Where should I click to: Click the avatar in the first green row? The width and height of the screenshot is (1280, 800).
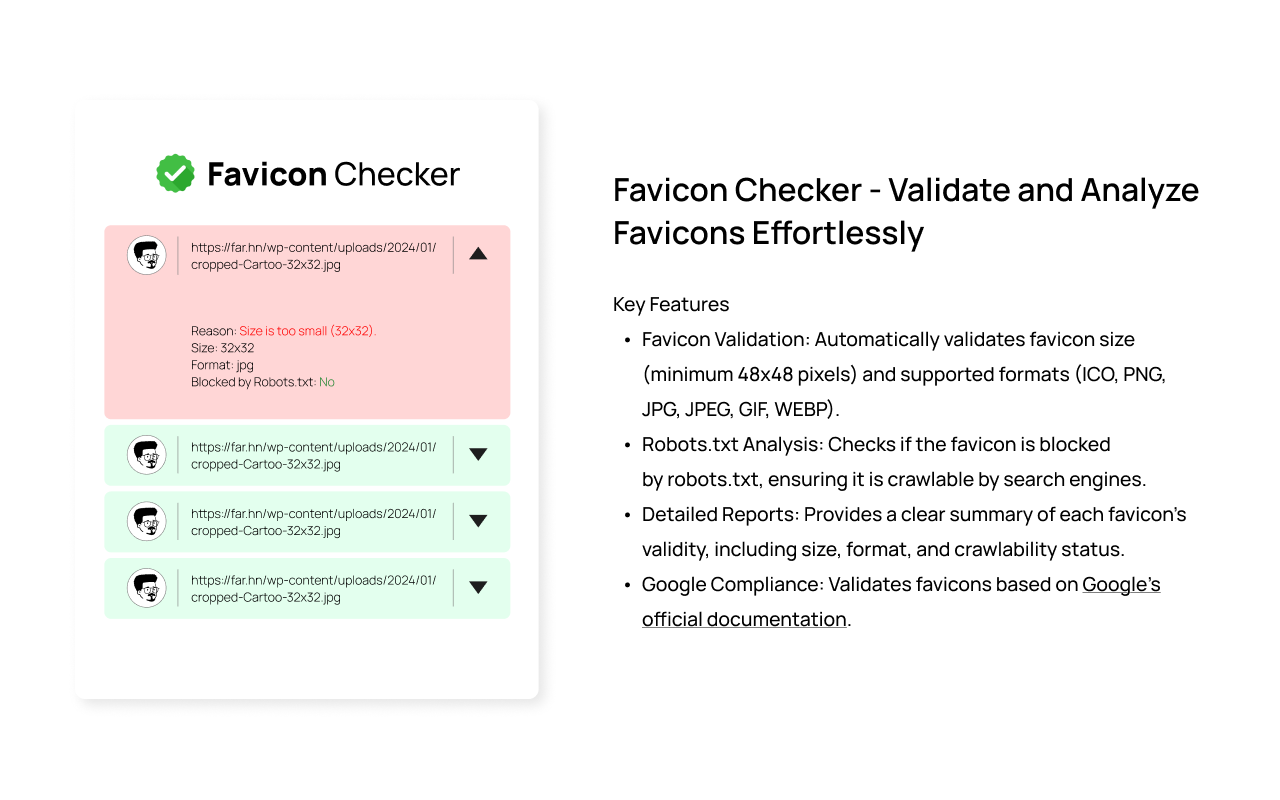coord(147,455)
